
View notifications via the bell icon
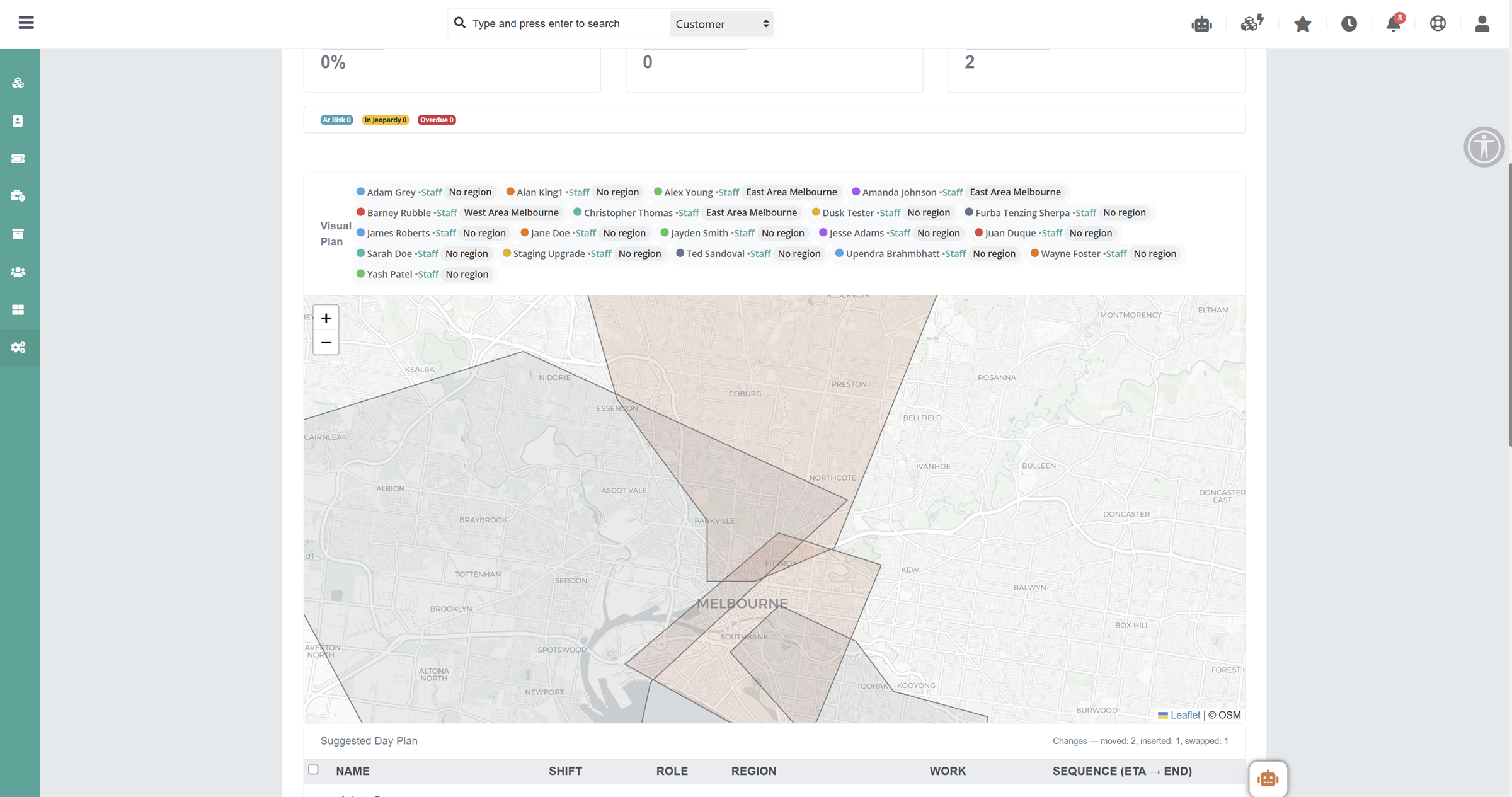[x=1393, y=24]
